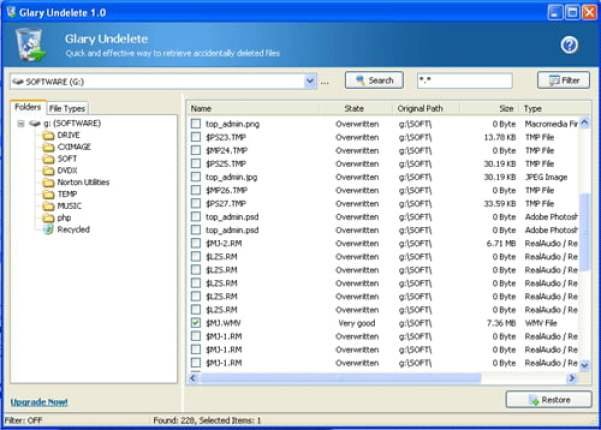601x430 pixels.
Task: Open the SOFTWARE (G:) drive dropdown
Action: 310,81
